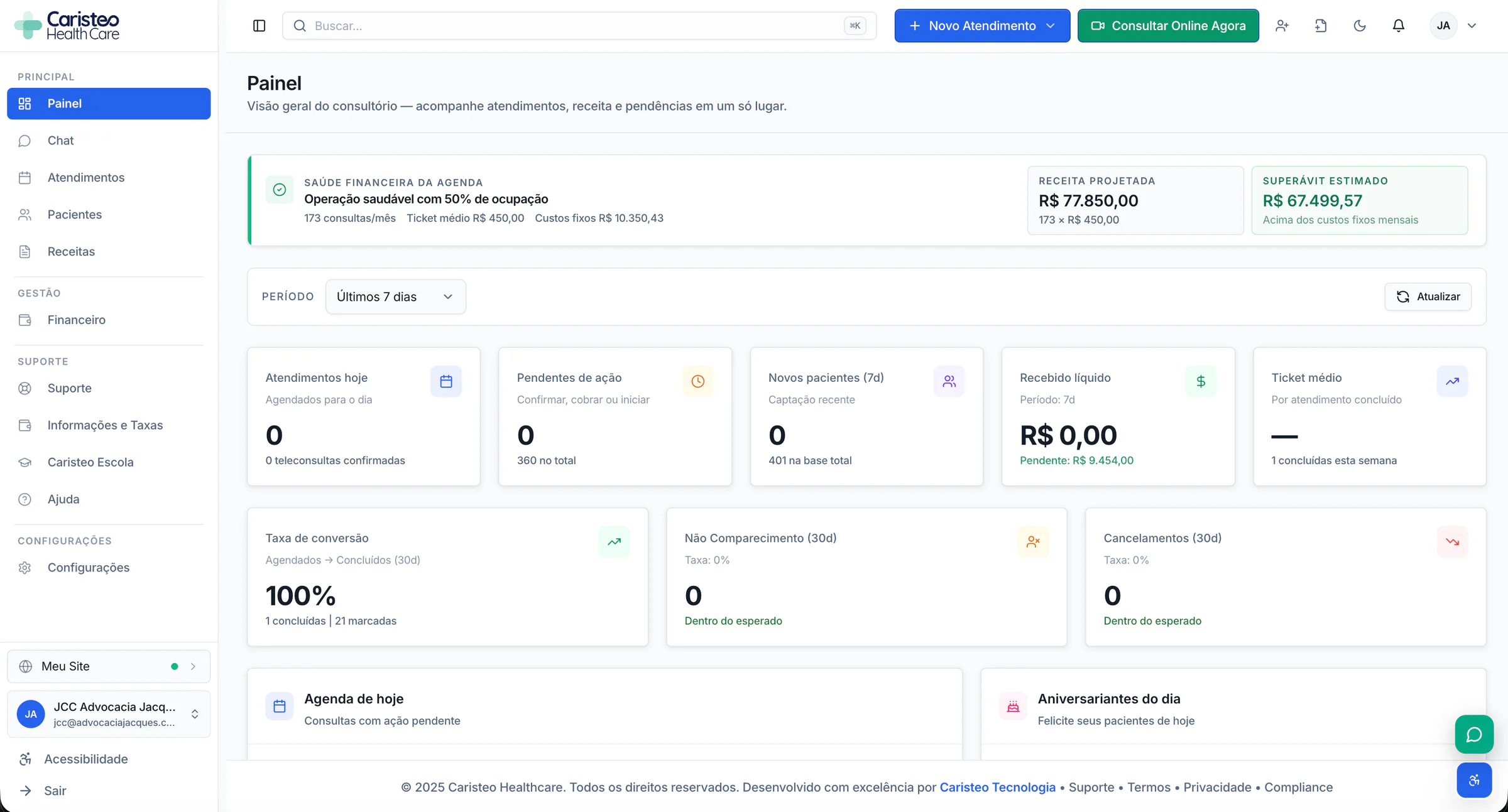Click the 100% conversion rate value

click(300, 596)
